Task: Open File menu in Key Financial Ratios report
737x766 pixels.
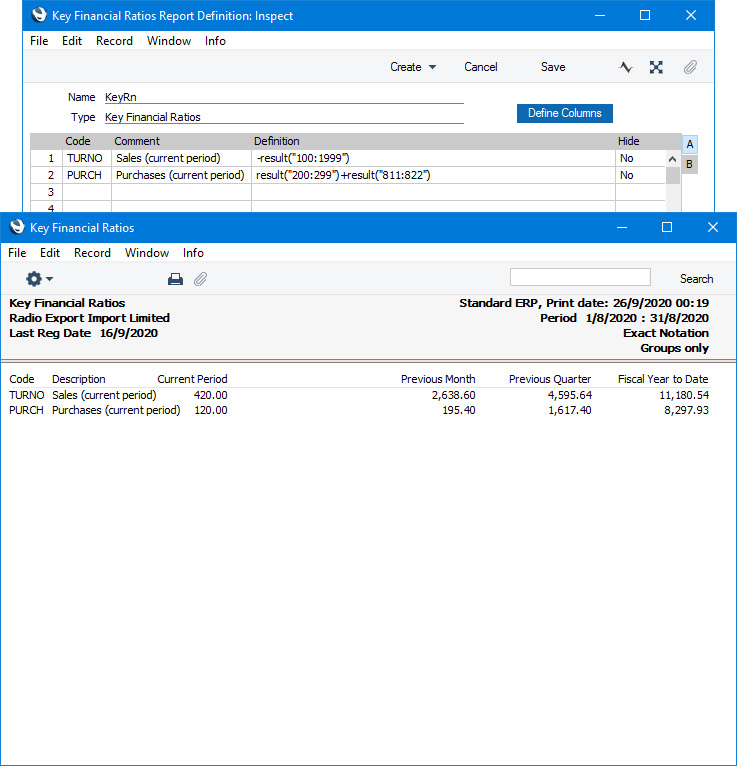Action: pyautogui.click(x=17, y=253)
